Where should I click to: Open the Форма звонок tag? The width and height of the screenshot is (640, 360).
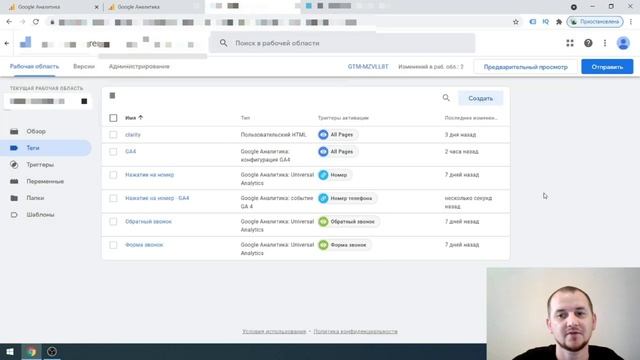click(x=144, y=245)
